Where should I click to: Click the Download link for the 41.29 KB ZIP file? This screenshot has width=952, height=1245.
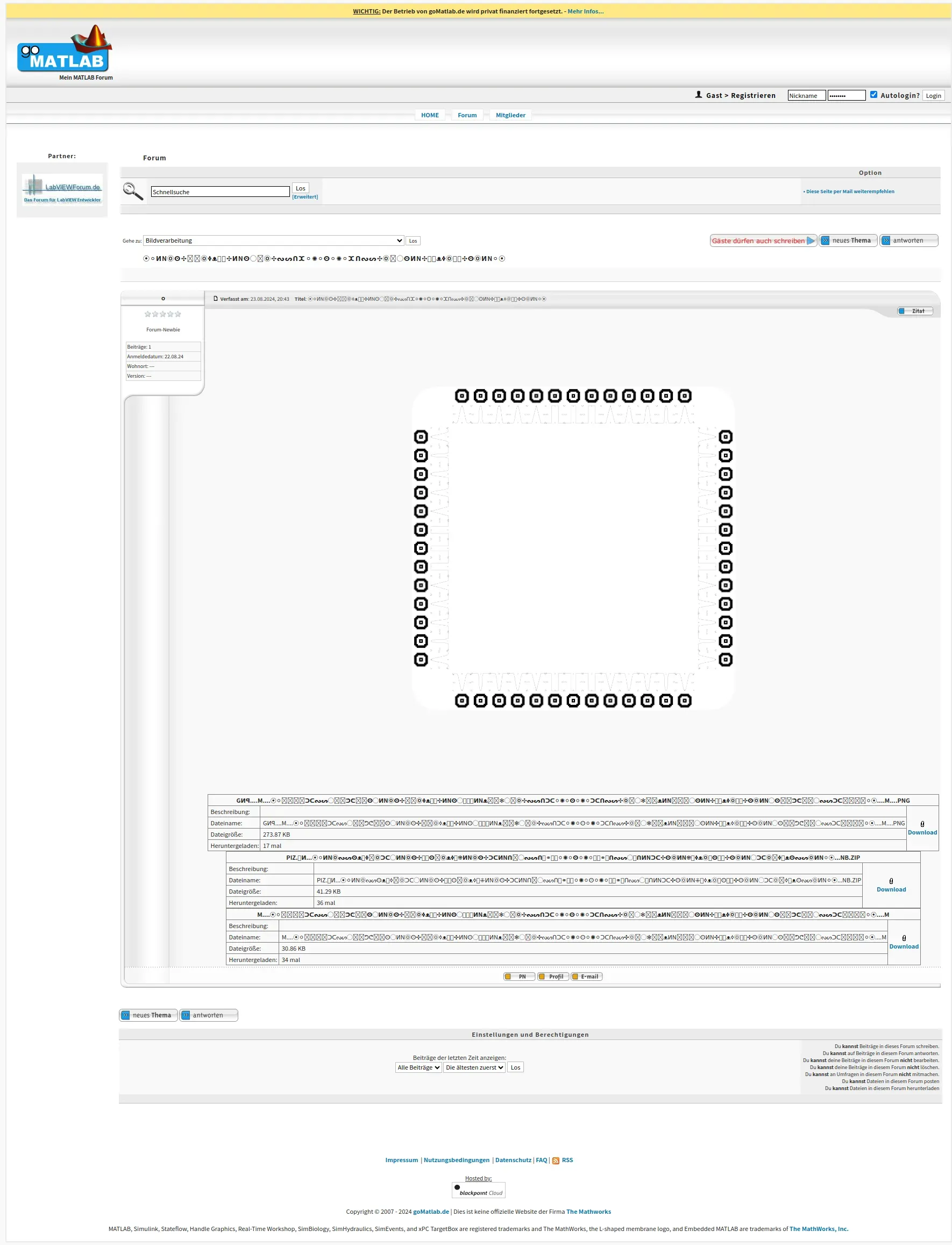tap(891, 889)
